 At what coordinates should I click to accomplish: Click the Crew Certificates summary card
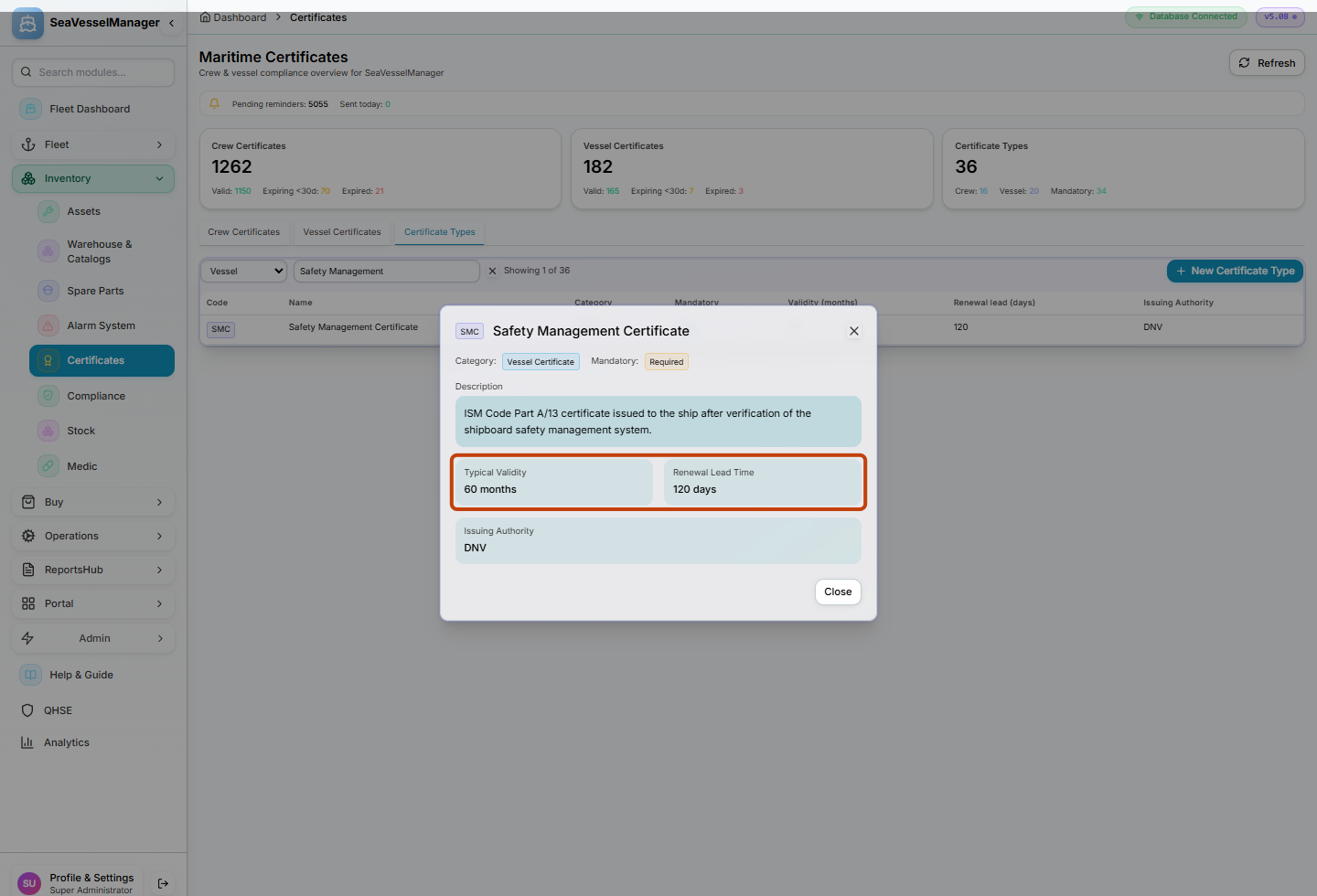click(x=380, y=168)
